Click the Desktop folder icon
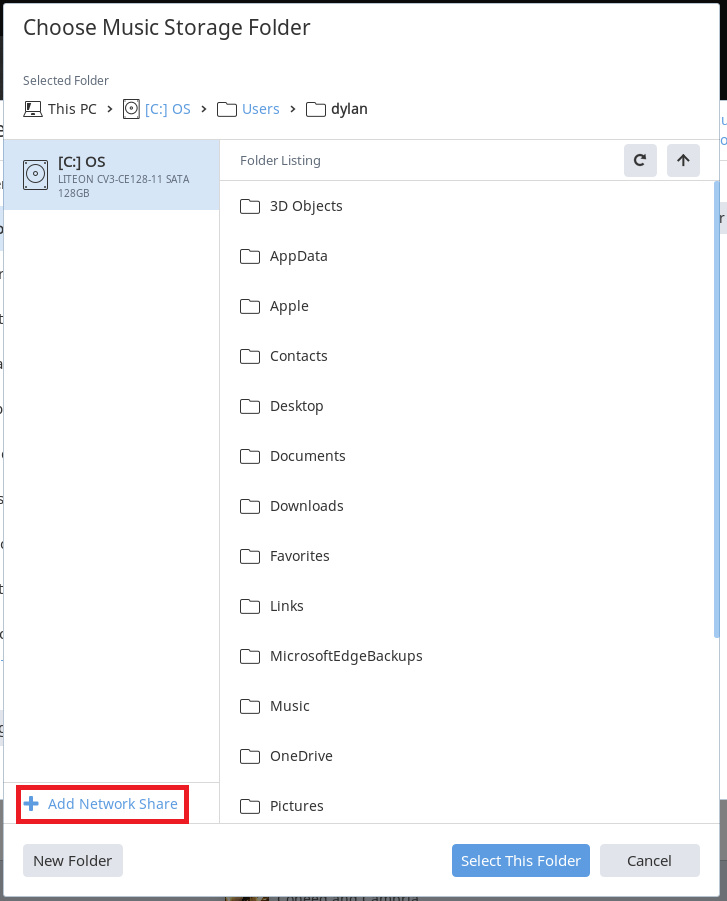The image size is (727, 901). 250,406
